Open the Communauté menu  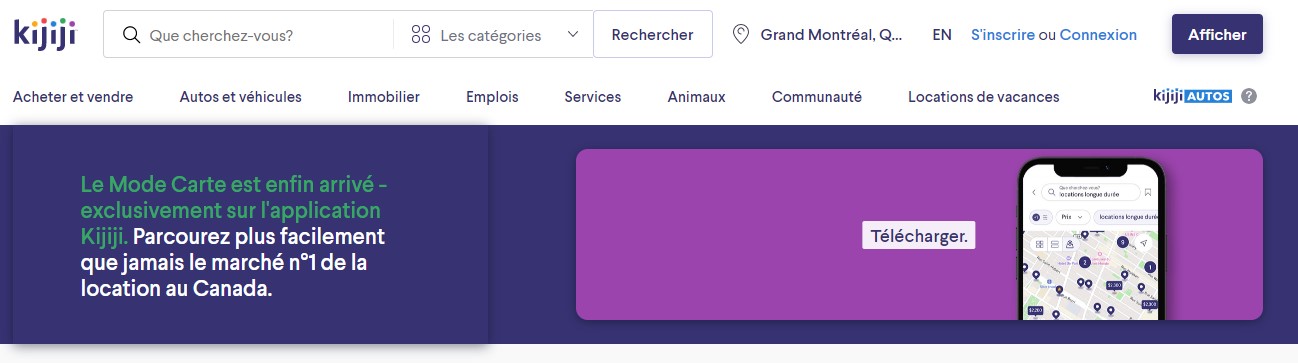pos(817,97)
